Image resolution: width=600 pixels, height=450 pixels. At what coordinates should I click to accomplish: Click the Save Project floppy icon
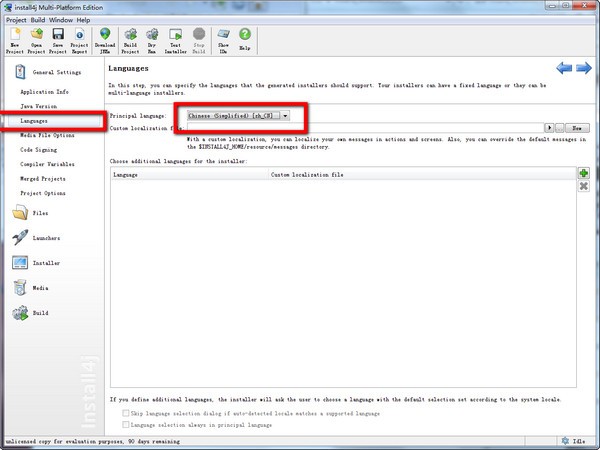tap(58, 38)
